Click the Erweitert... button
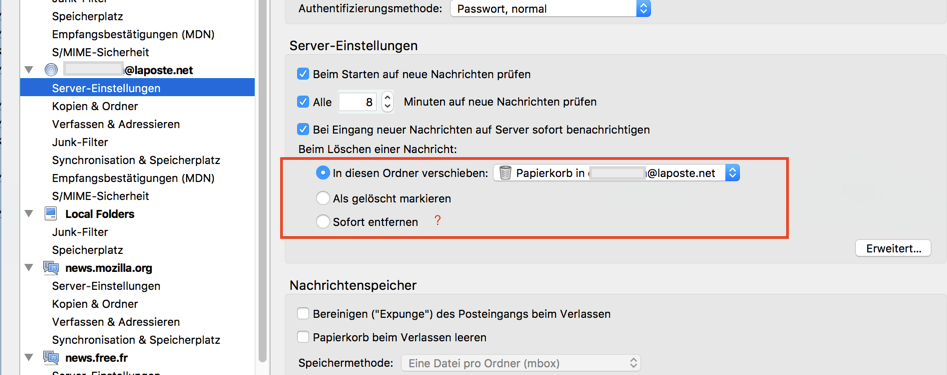This screenshot has height=375, width=947. [893, 248]
